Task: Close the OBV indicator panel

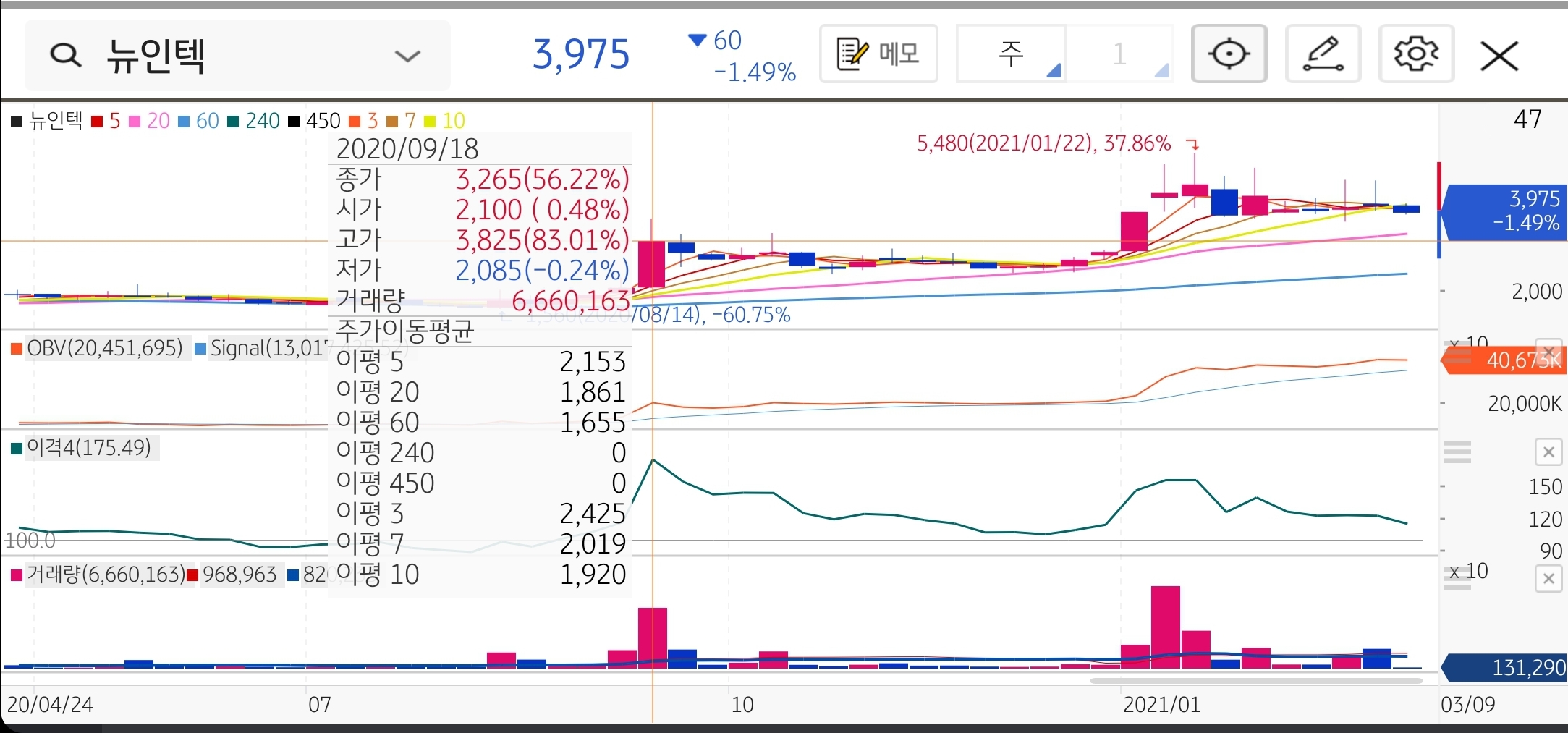Action: [1548, 354]
